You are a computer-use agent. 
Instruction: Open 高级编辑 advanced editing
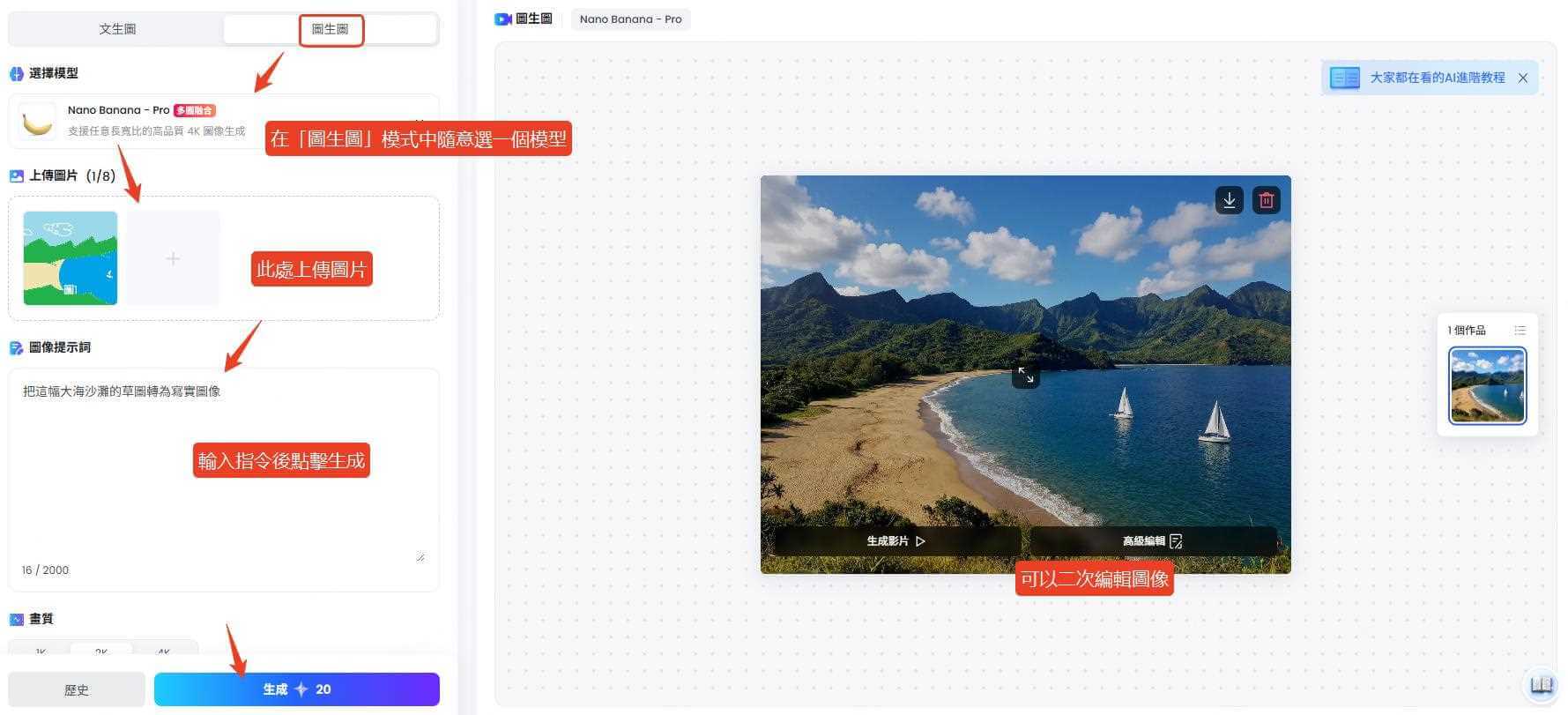point(1152,540)
